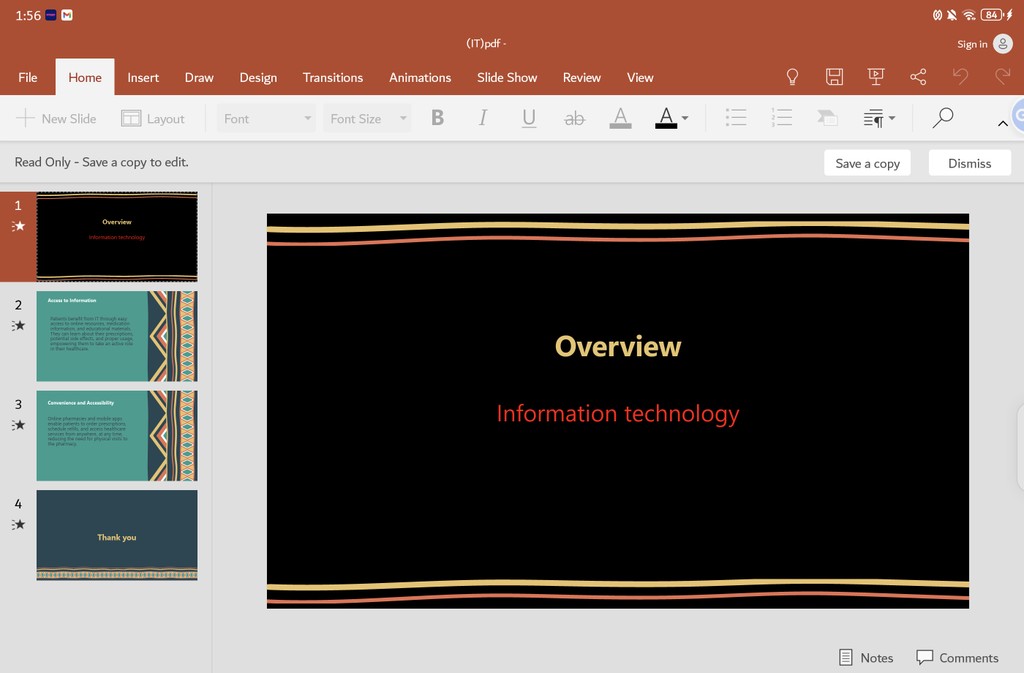Switch to the Transitions tab
1024x673 pixels.
pos(333,77)
